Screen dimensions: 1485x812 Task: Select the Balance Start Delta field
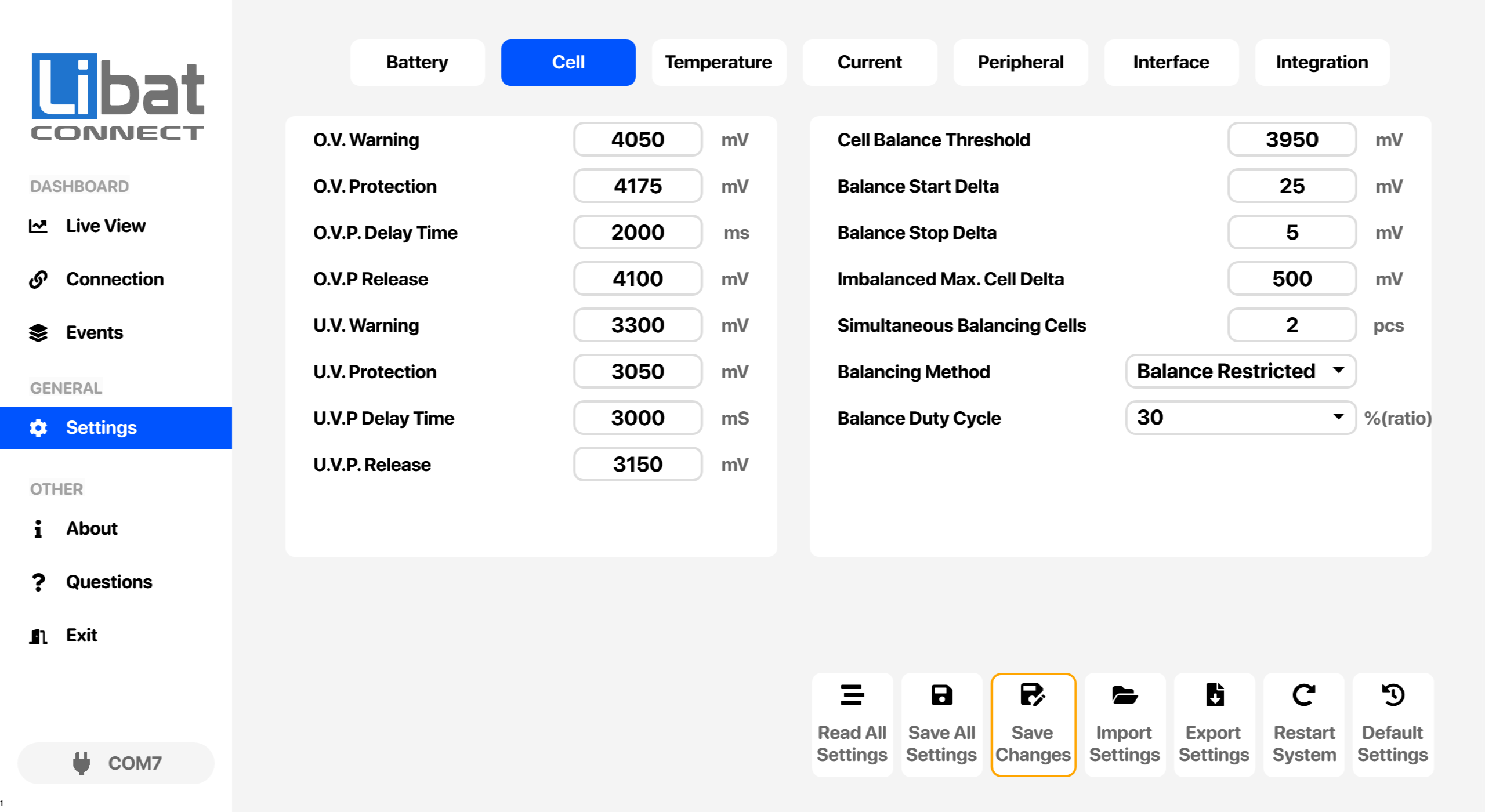(x=1292, y=186)
